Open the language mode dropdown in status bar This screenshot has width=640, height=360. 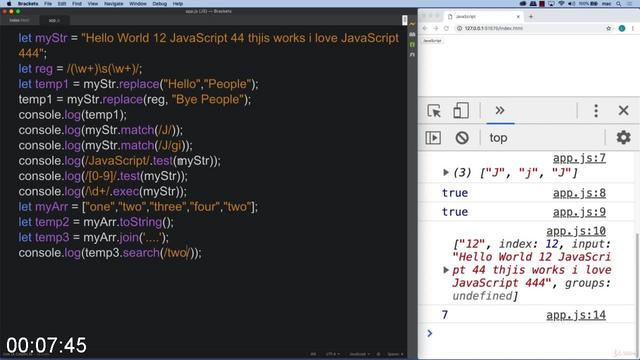pos(359,354)
